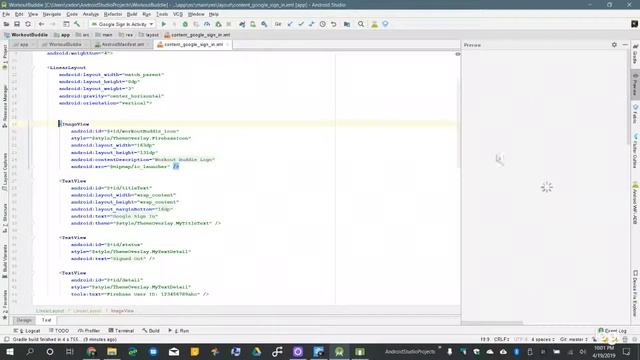Open the Navigate menu

tap(52, 14)
